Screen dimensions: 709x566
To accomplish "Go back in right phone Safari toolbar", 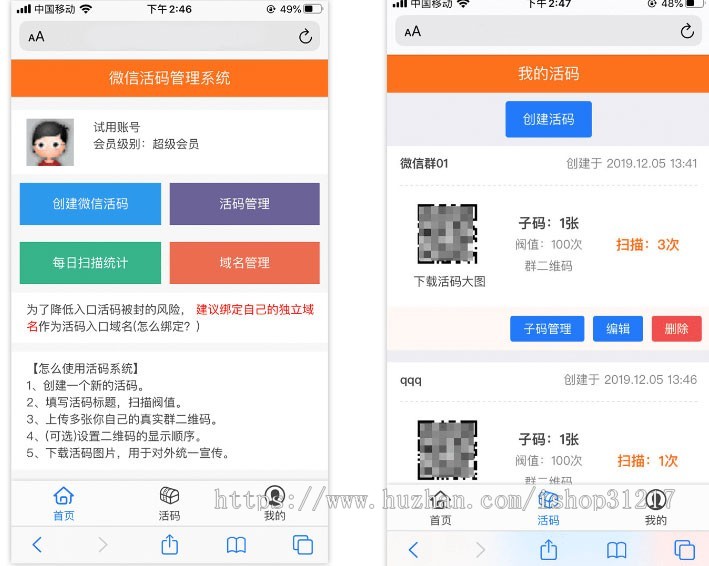I will pos(413,550).
